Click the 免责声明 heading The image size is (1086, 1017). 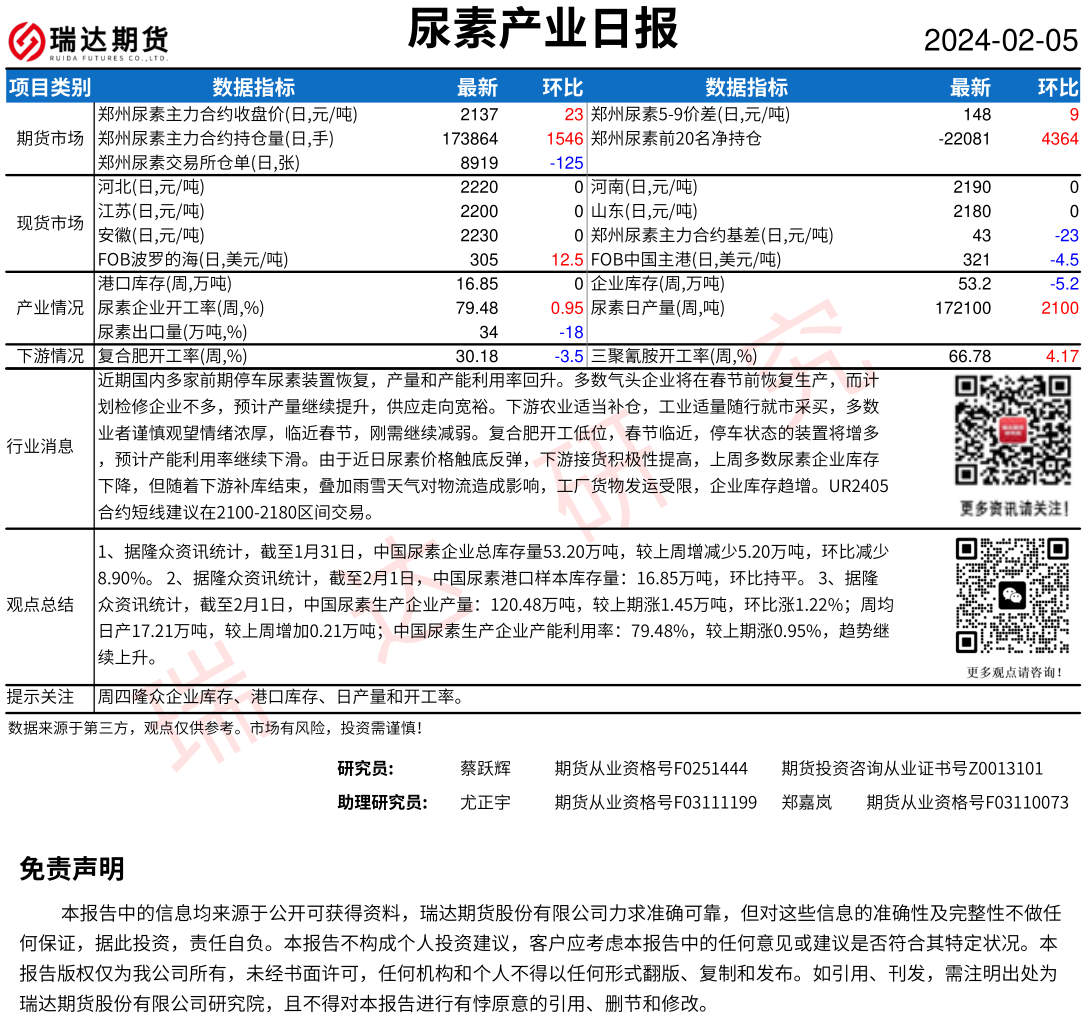pyautogui.click(x=72, y=868)
